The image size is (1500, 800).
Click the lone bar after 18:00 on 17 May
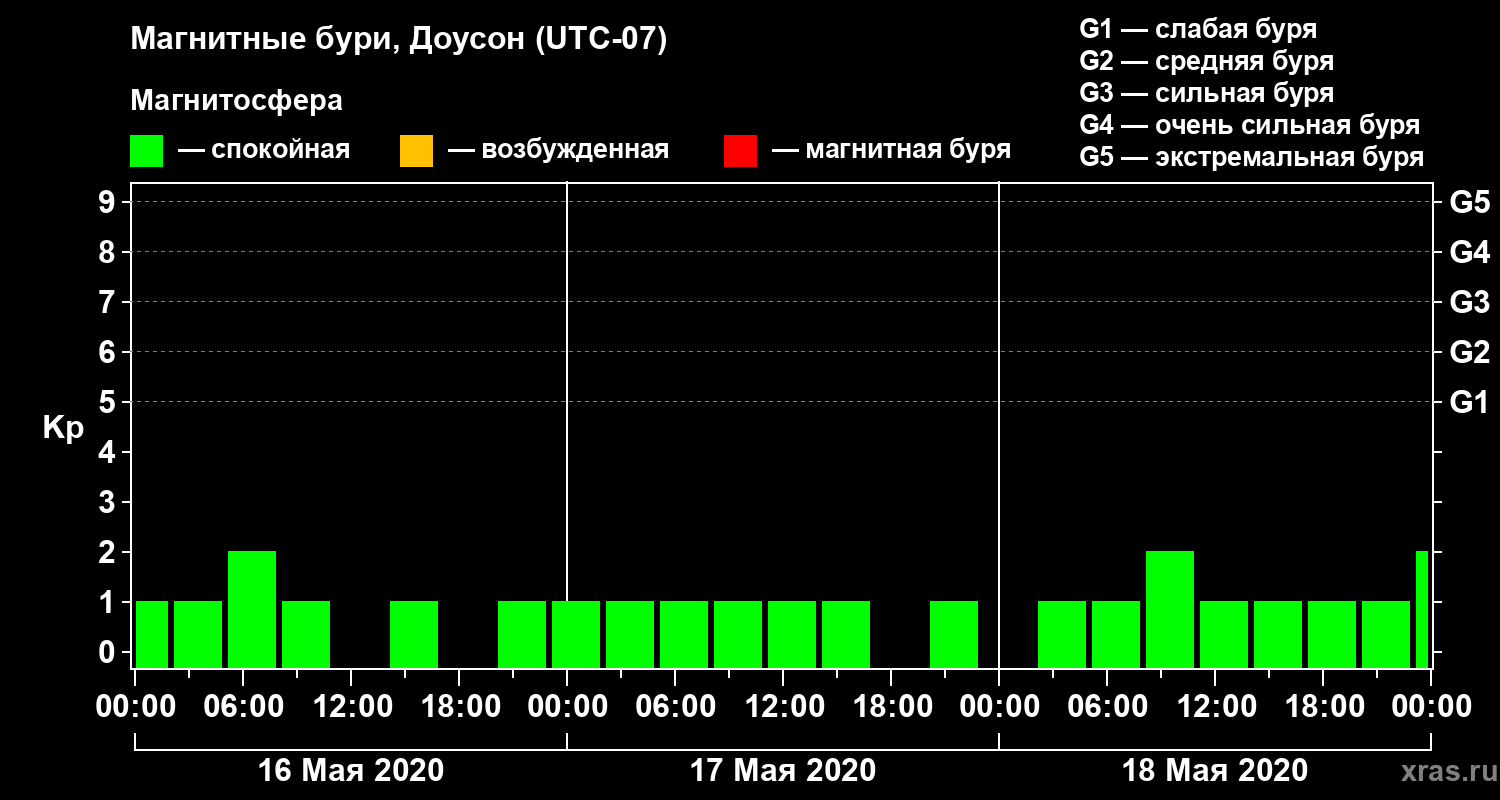coord(954,634)
